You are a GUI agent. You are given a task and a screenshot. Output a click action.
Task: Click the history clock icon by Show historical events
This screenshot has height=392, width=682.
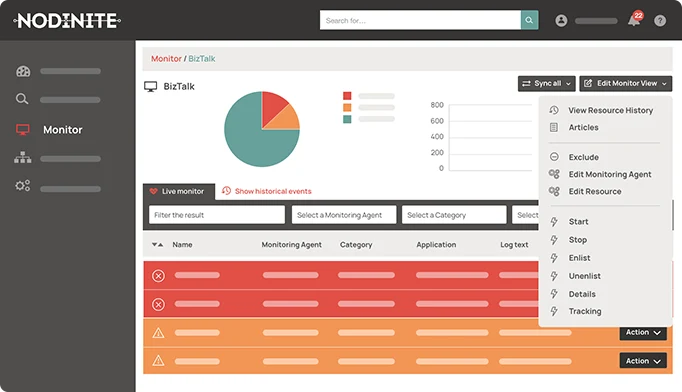226,191
